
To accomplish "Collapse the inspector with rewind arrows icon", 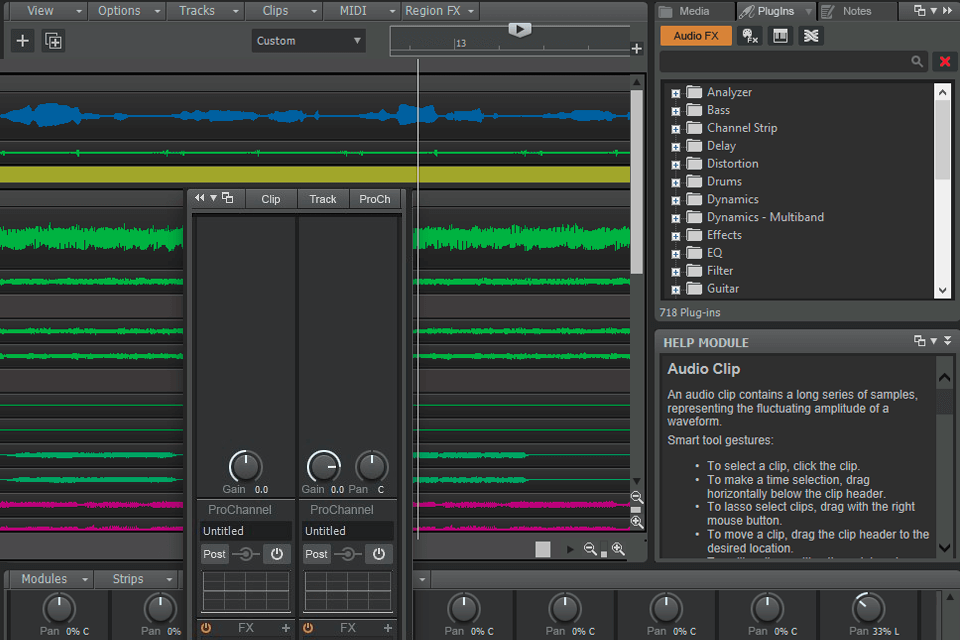I will point(200,198).
